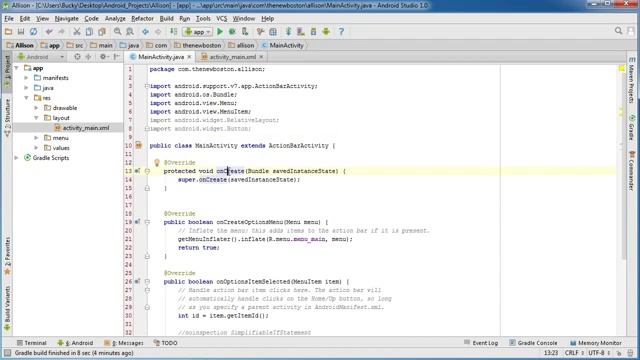Navigate back with the blue arrow
The image size is (640, 360).
tap(145, 31)
